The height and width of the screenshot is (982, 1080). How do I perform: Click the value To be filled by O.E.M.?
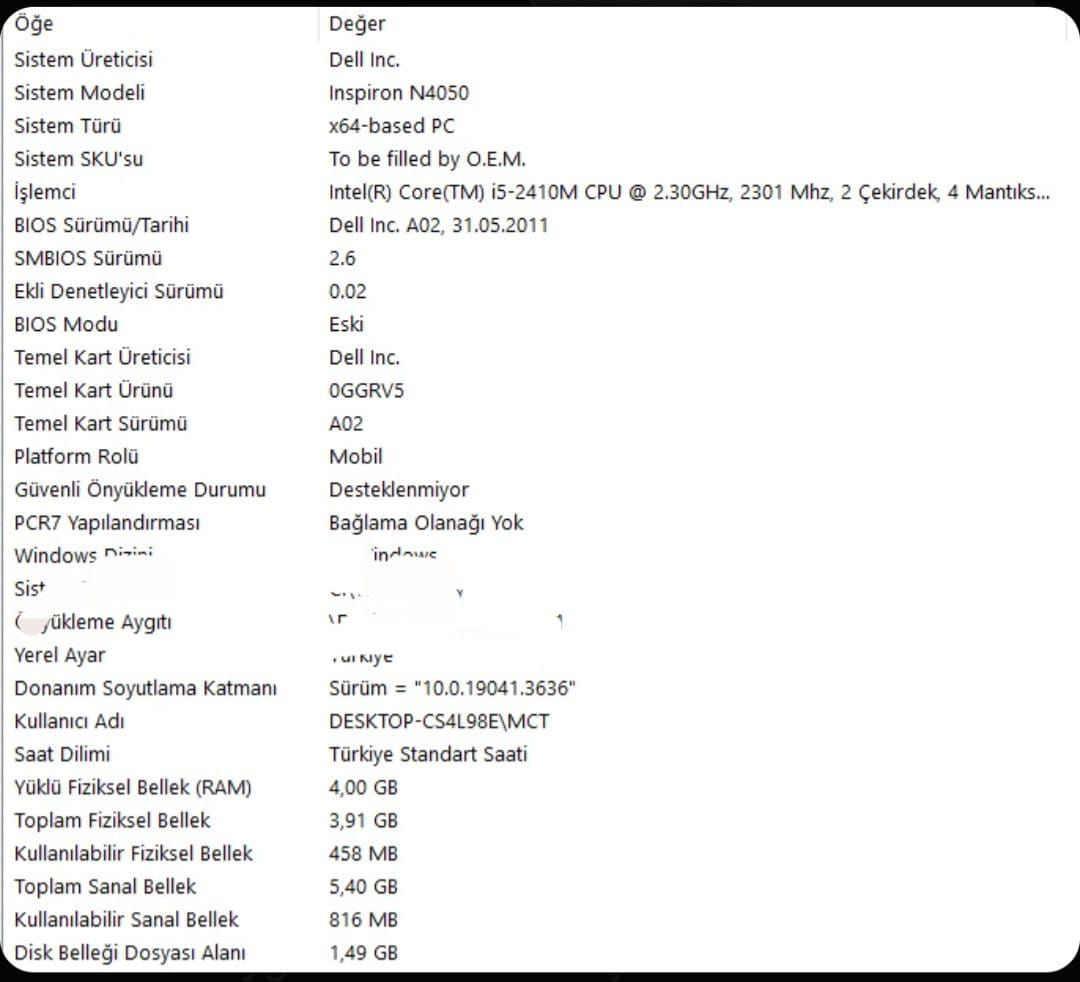click(427, 159)
